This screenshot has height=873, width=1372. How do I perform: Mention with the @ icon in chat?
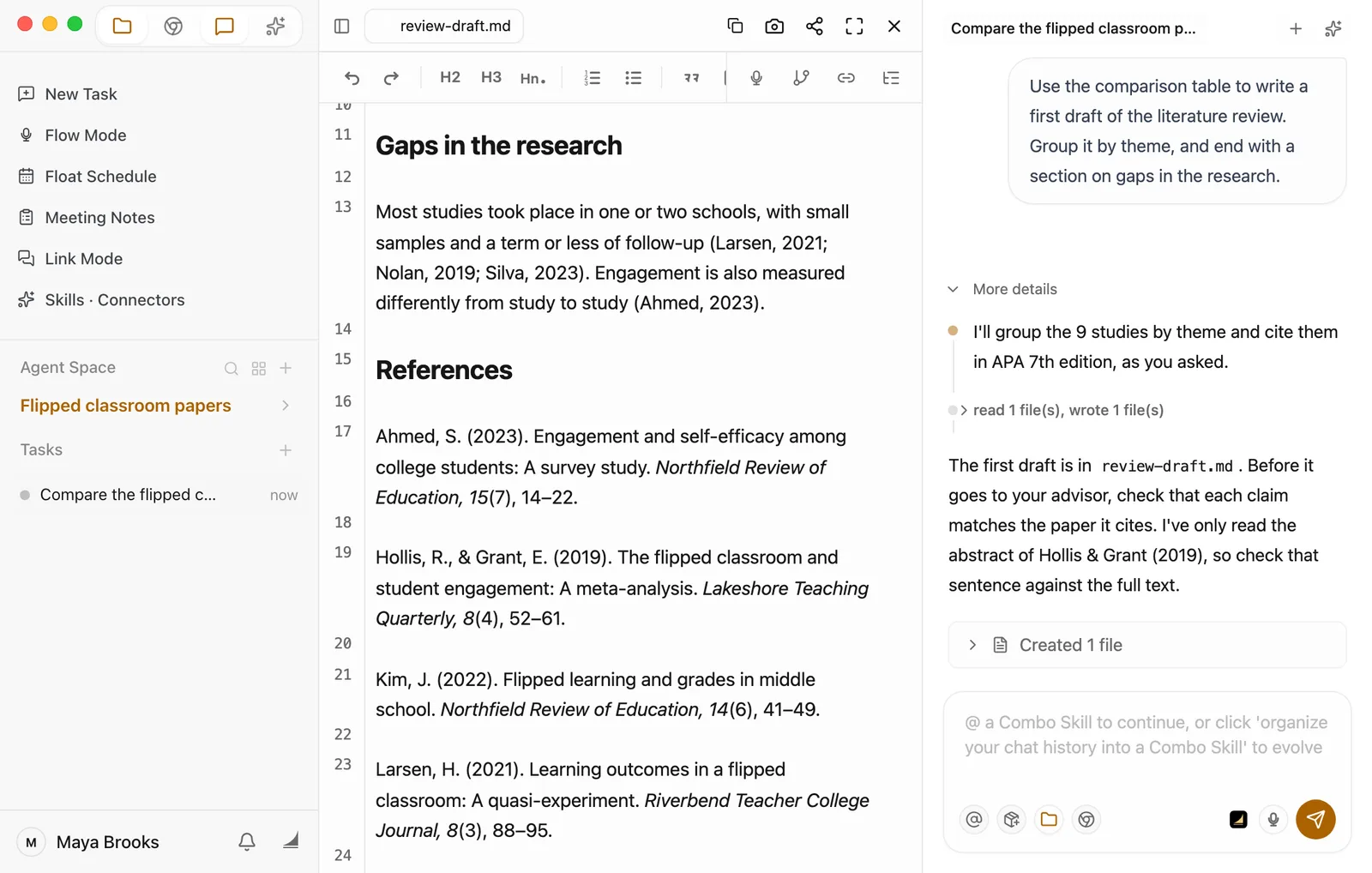[974, 819]
